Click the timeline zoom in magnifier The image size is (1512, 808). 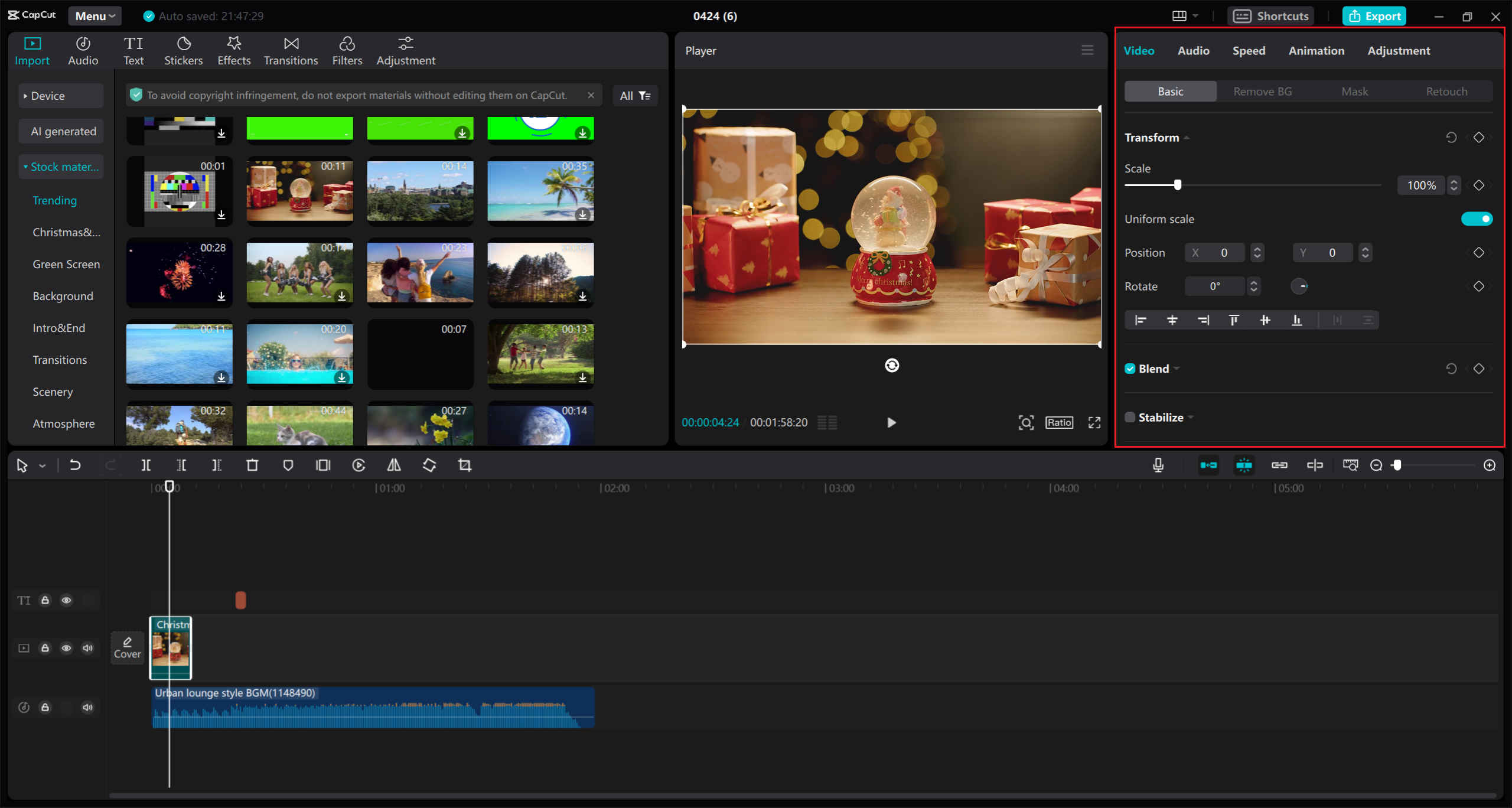coord(1490,465)
